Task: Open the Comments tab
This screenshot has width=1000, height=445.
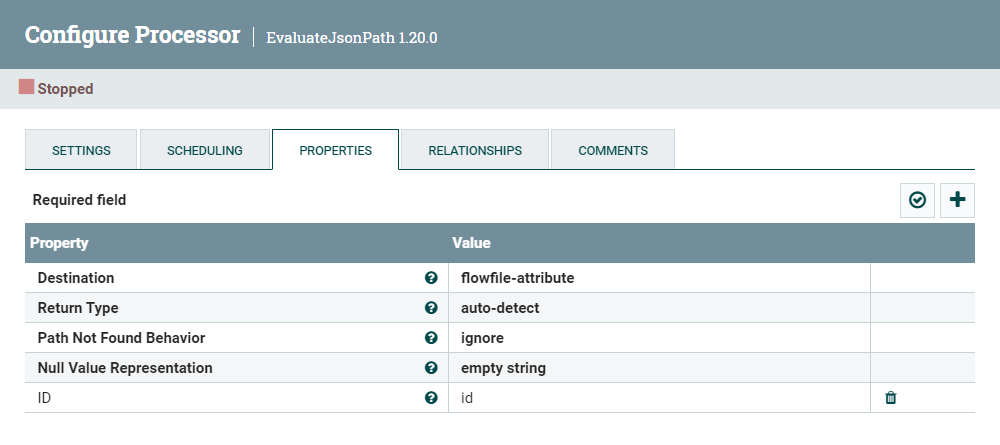Action: point(613,151)
